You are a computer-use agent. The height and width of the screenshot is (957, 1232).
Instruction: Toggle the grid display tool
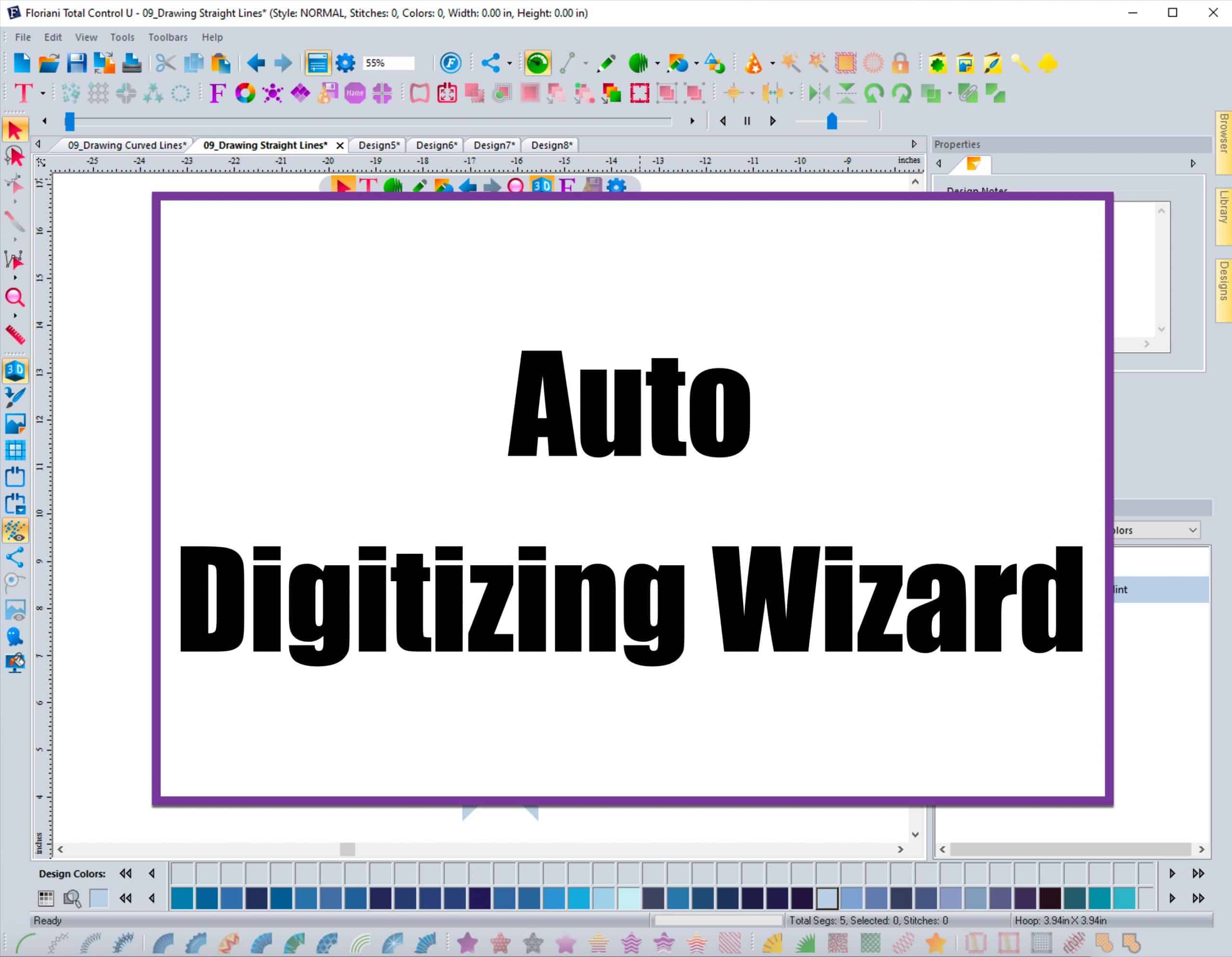click(15, 449)
